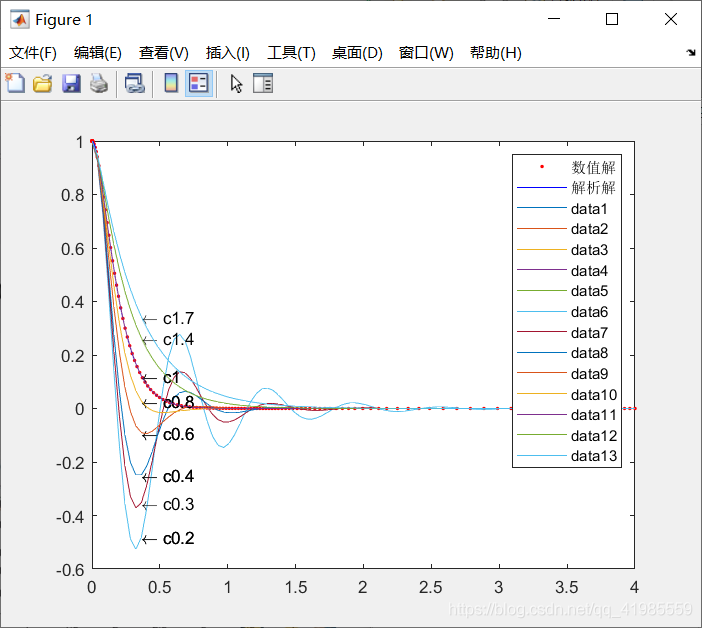The width and height of the screenshot is (702, 628).
Task: Click x-axis tick label 1.5
Action: point(296,587)
